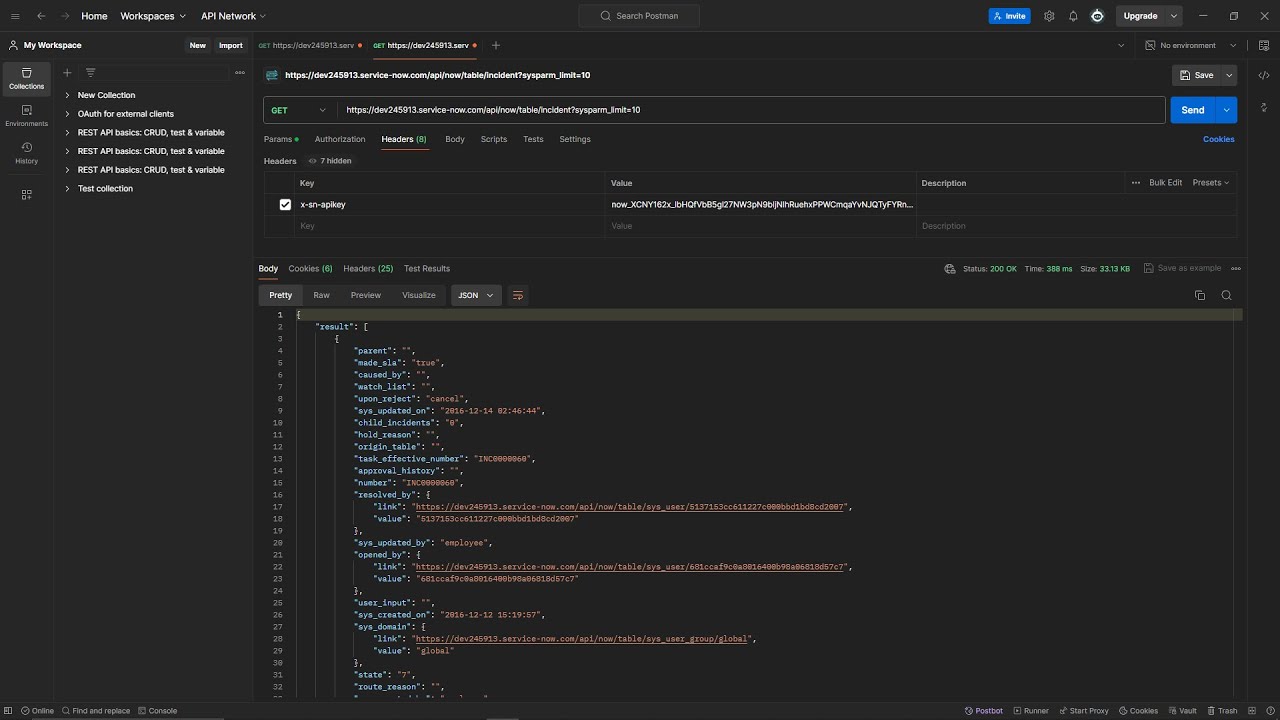Click the Home link
Viewport: 1280px width, 720px height.
94,16
